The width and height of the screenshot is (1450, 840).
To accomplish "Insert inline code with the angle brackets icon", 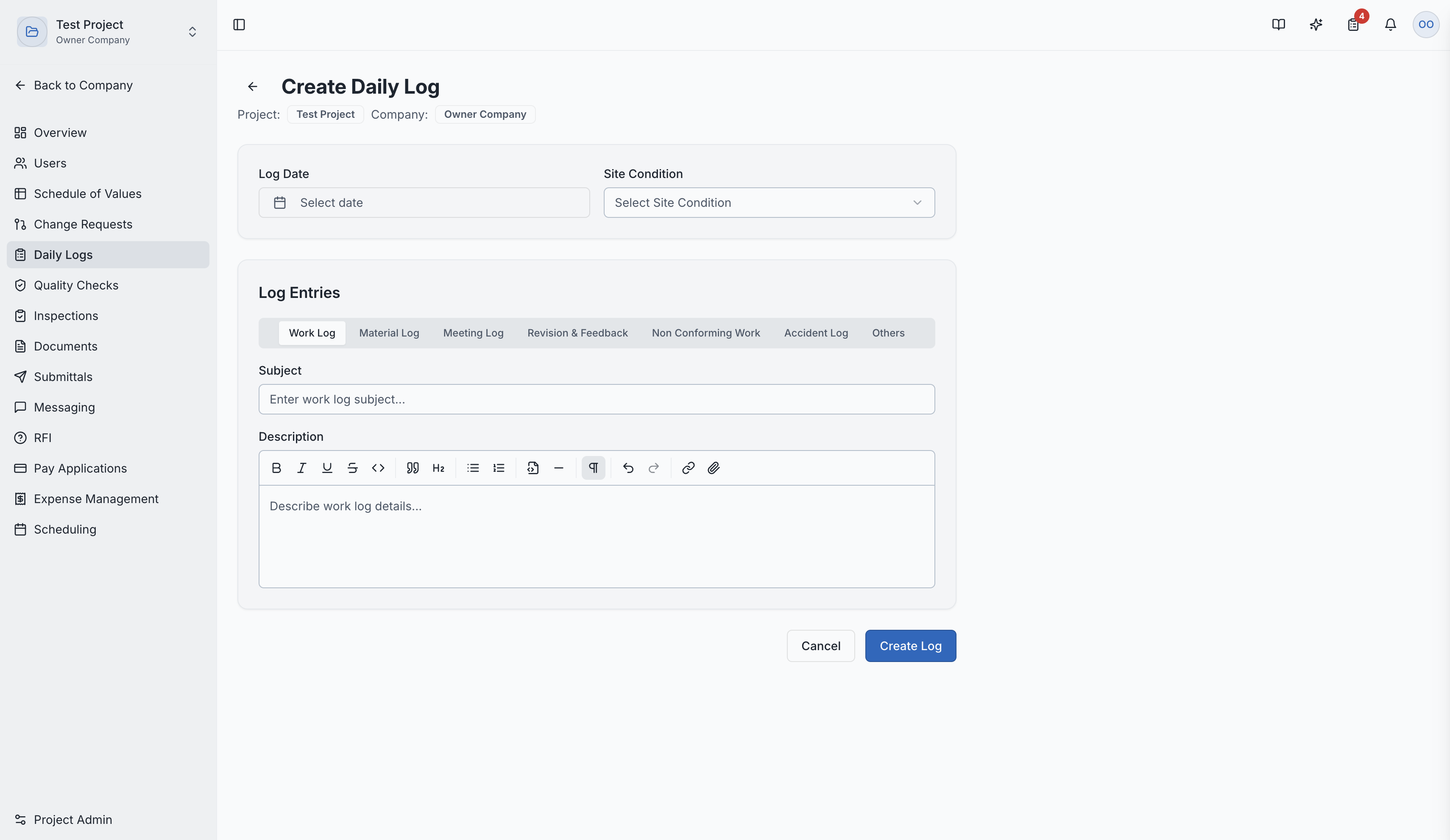I will pyautogui.click(x=378, y=468).
